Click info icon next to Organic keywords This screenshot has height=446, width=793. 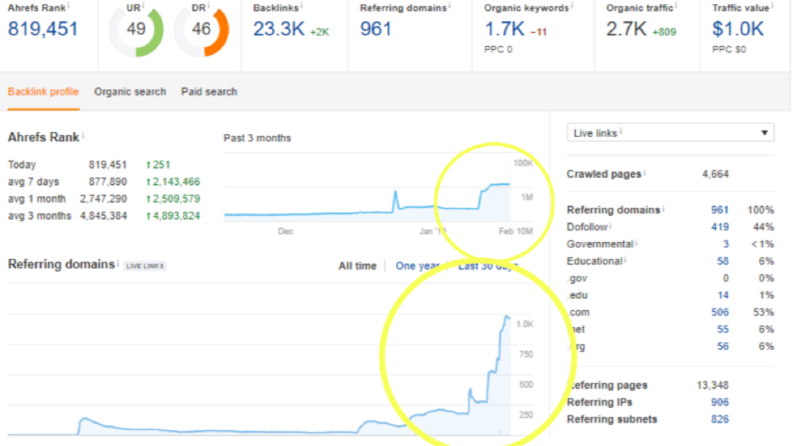point(572,6)
